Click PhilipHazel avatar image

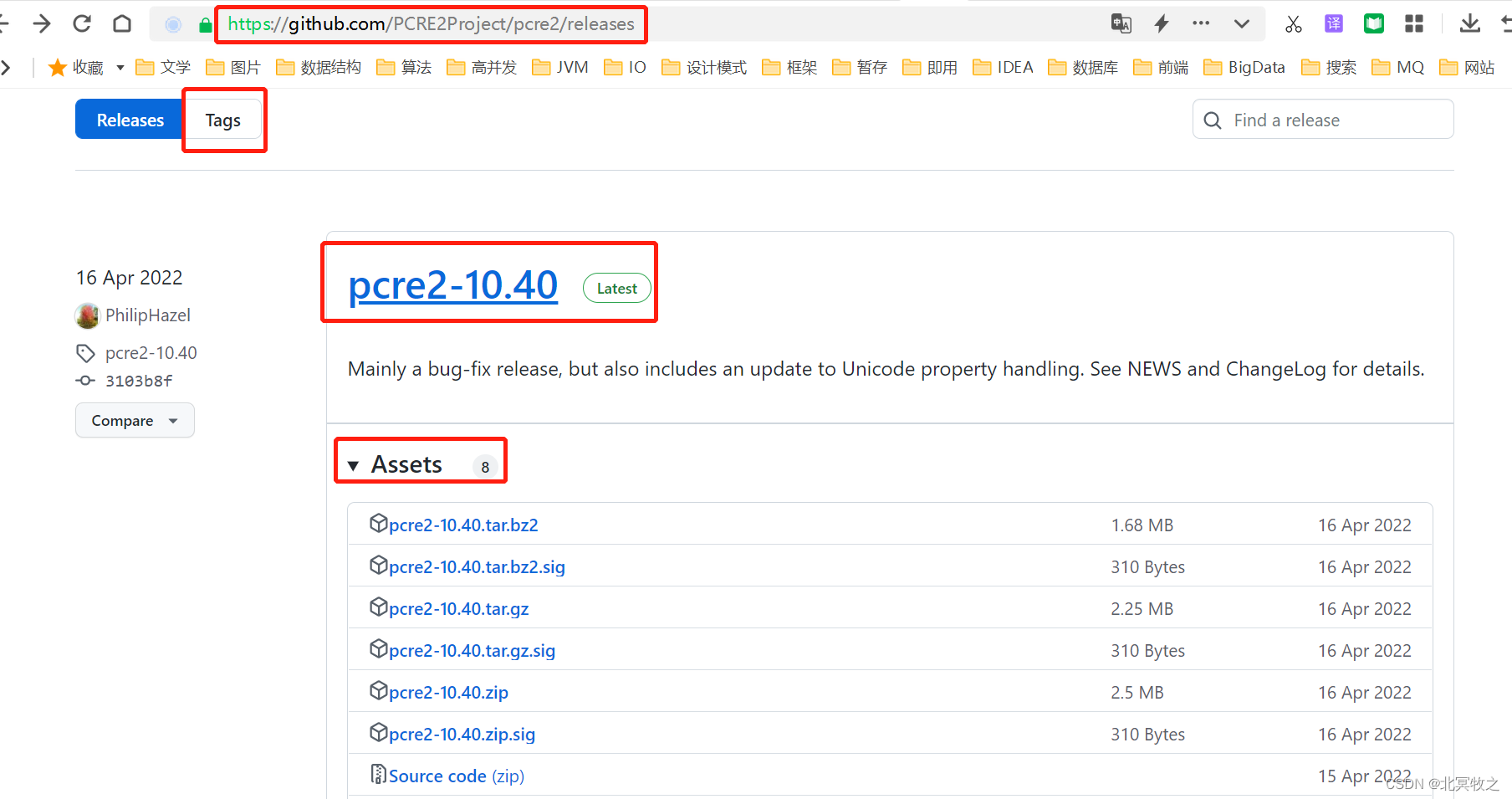87,315
